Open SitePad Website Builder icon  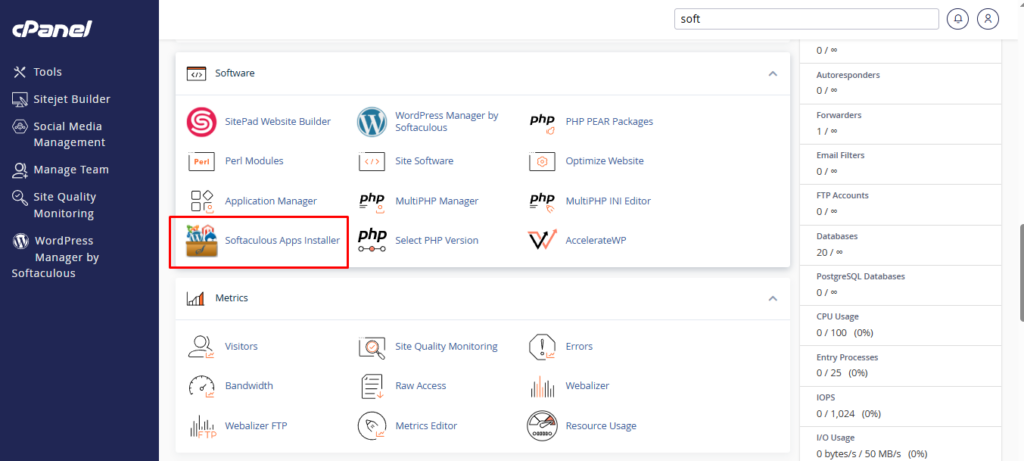202,122
